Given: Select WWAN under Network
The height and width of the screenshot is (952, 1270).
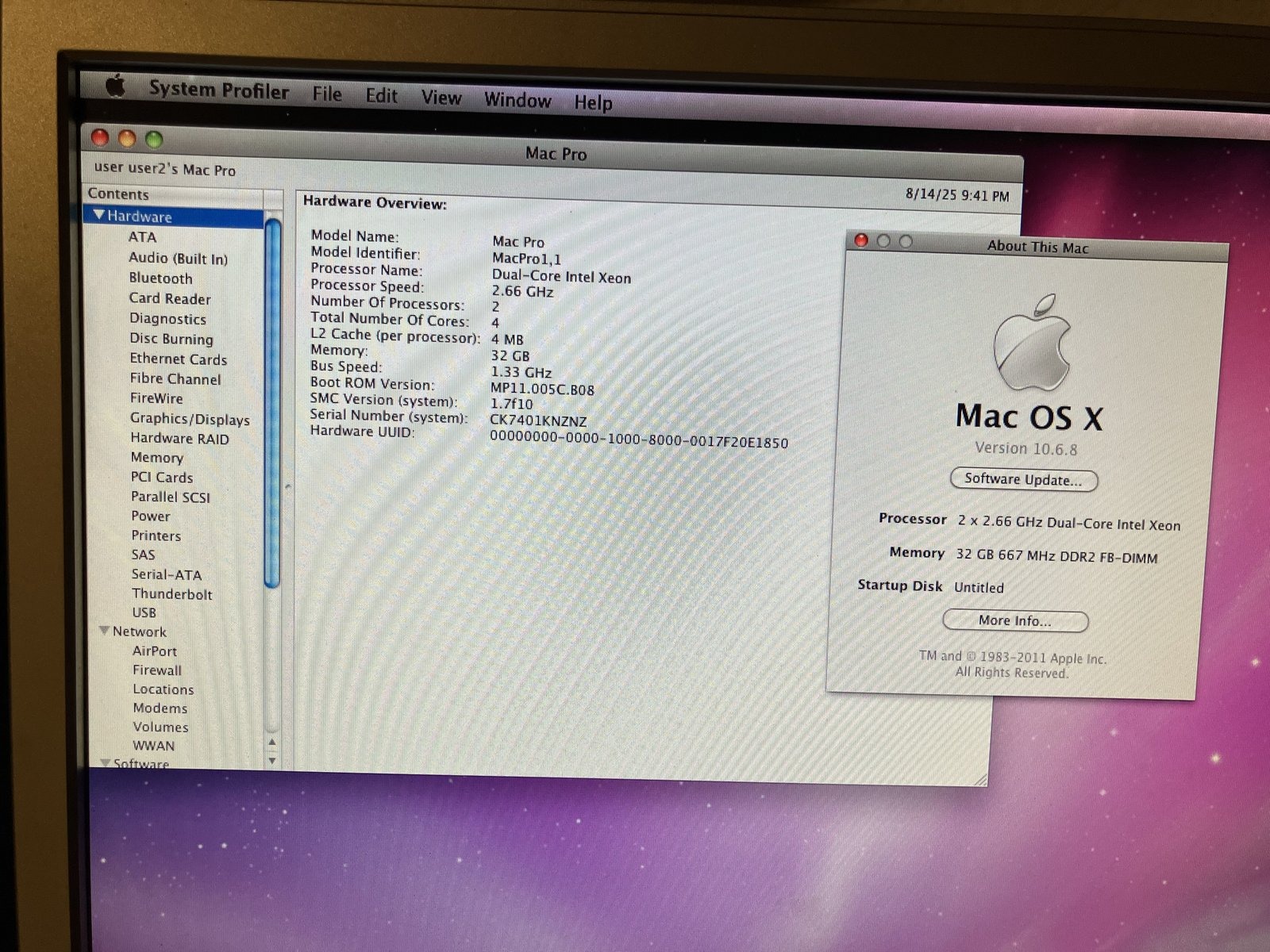Looking at the screenshot, I should (x=154, y=746).
